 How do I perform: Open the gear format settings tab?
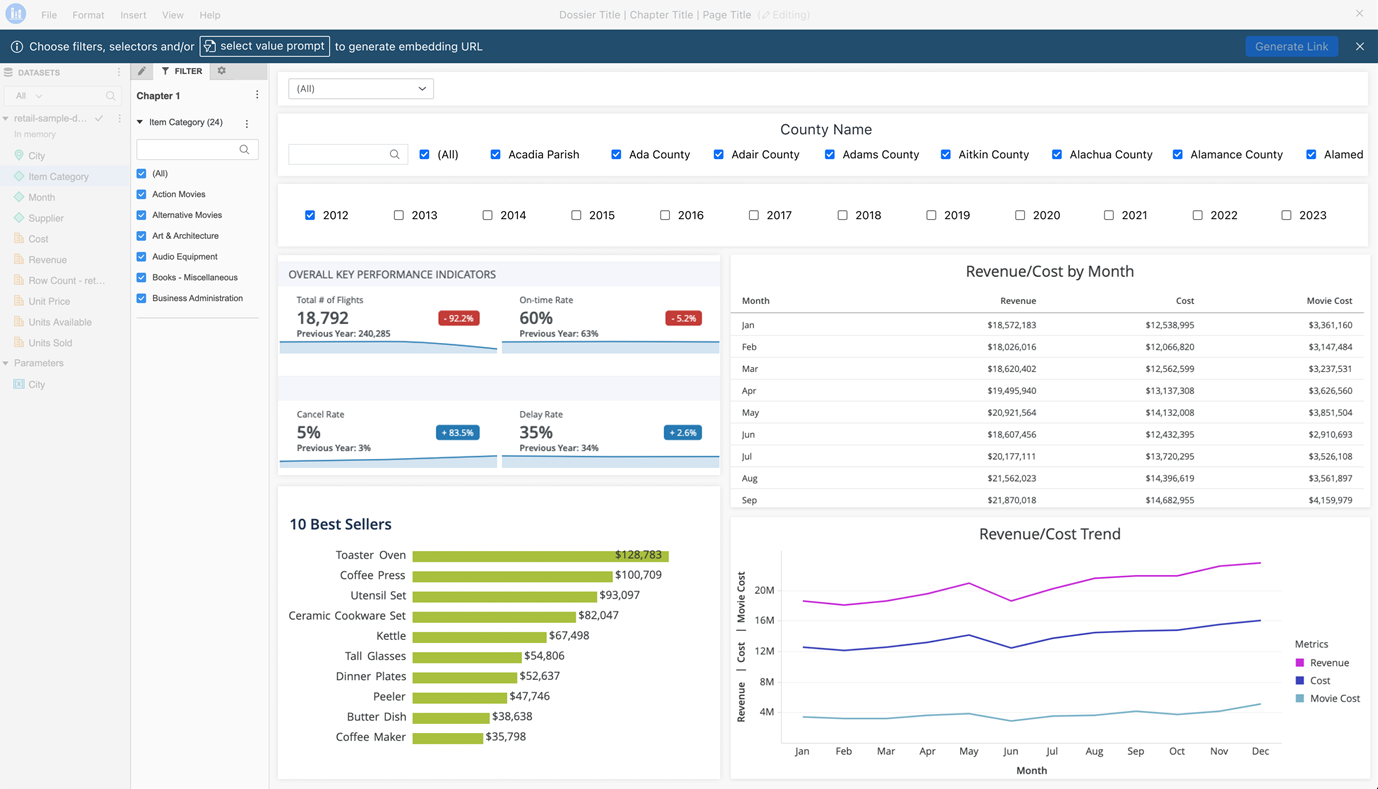[x=222, y=71]
